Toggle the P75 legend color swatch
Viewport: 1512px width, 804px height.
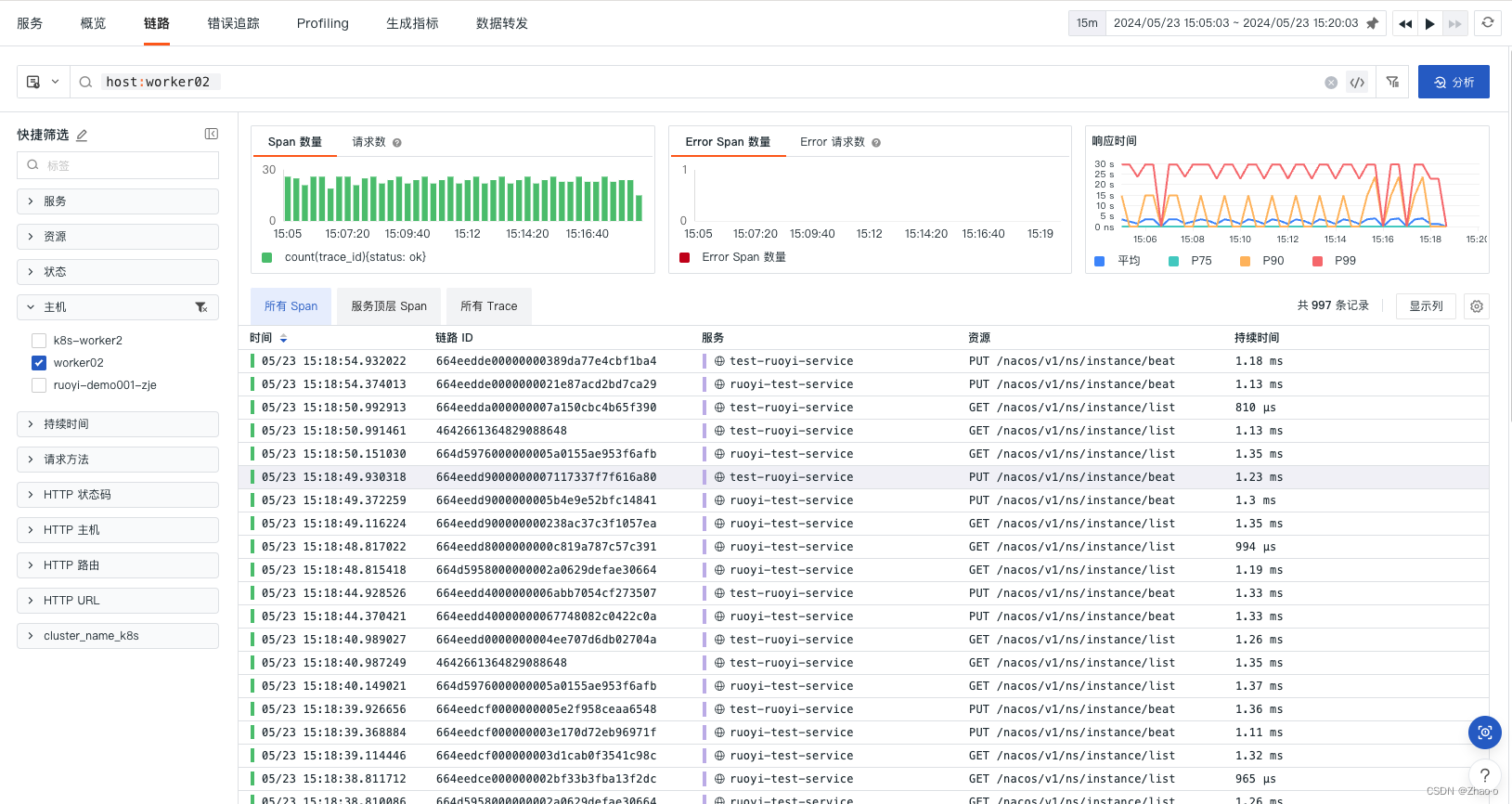pos(1173,262)
